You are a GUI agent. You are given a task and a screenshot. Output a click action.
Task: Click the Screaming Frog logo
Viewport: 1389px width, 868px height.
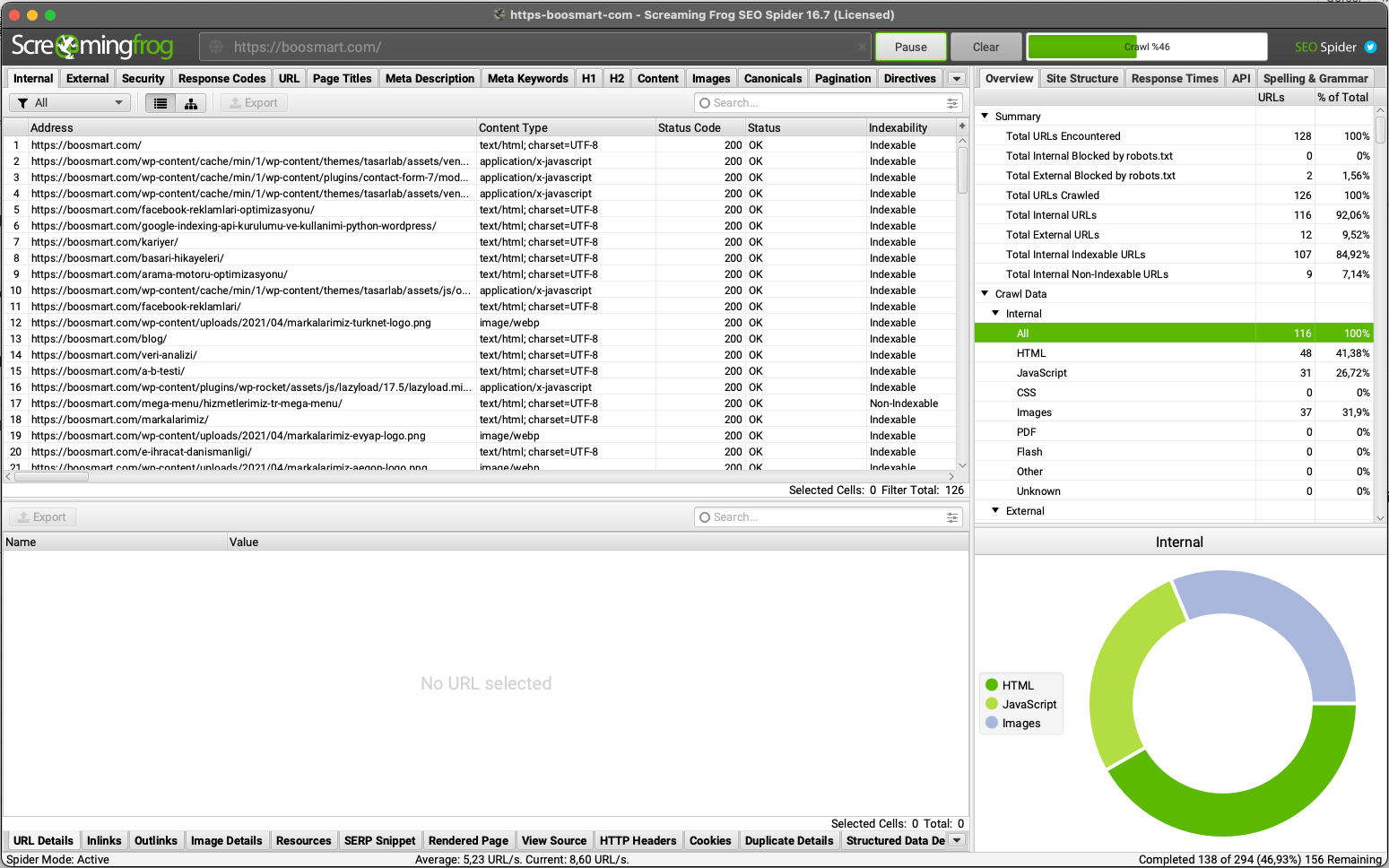point(92,46)
